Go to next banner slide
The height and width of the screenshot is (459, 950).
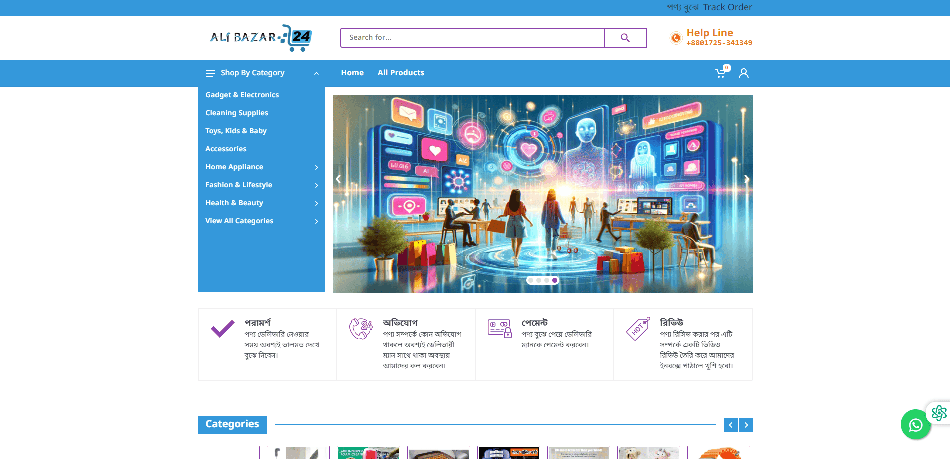pyautogui.click(x=746, y=179)
